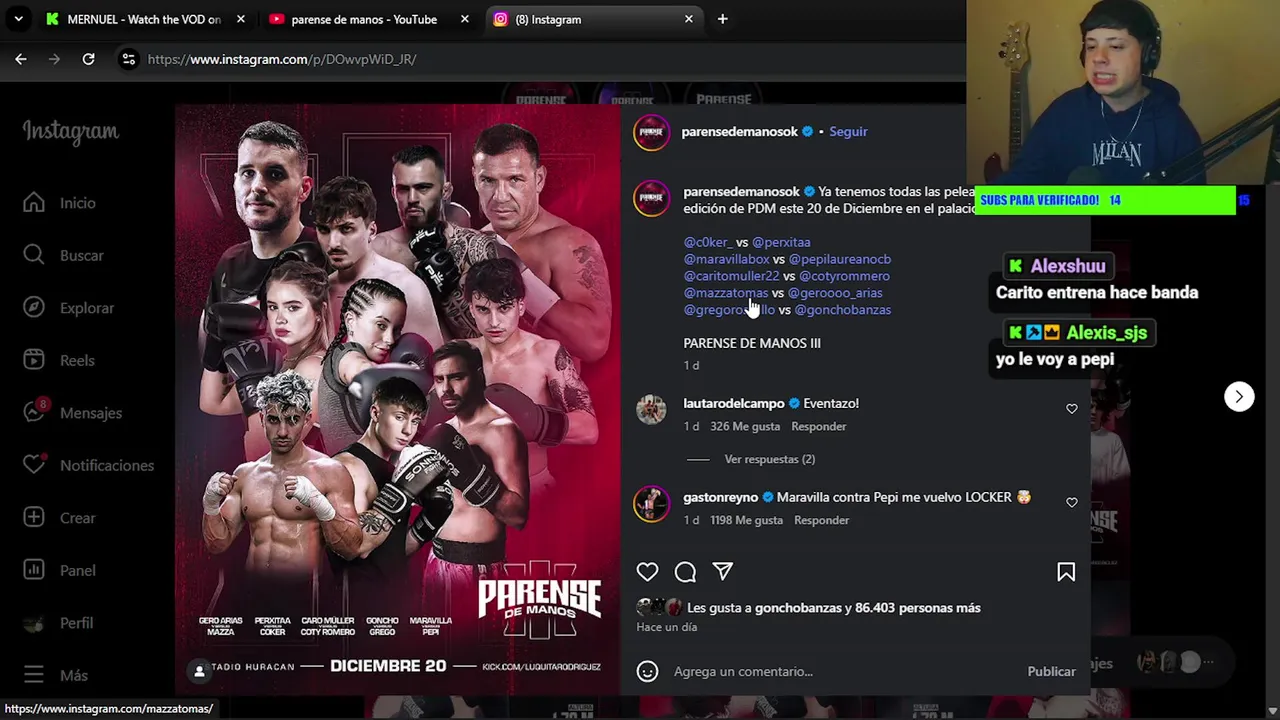Click the Seguir follow button
Screen dimensions: 1280x720
[x=848, y=132]
